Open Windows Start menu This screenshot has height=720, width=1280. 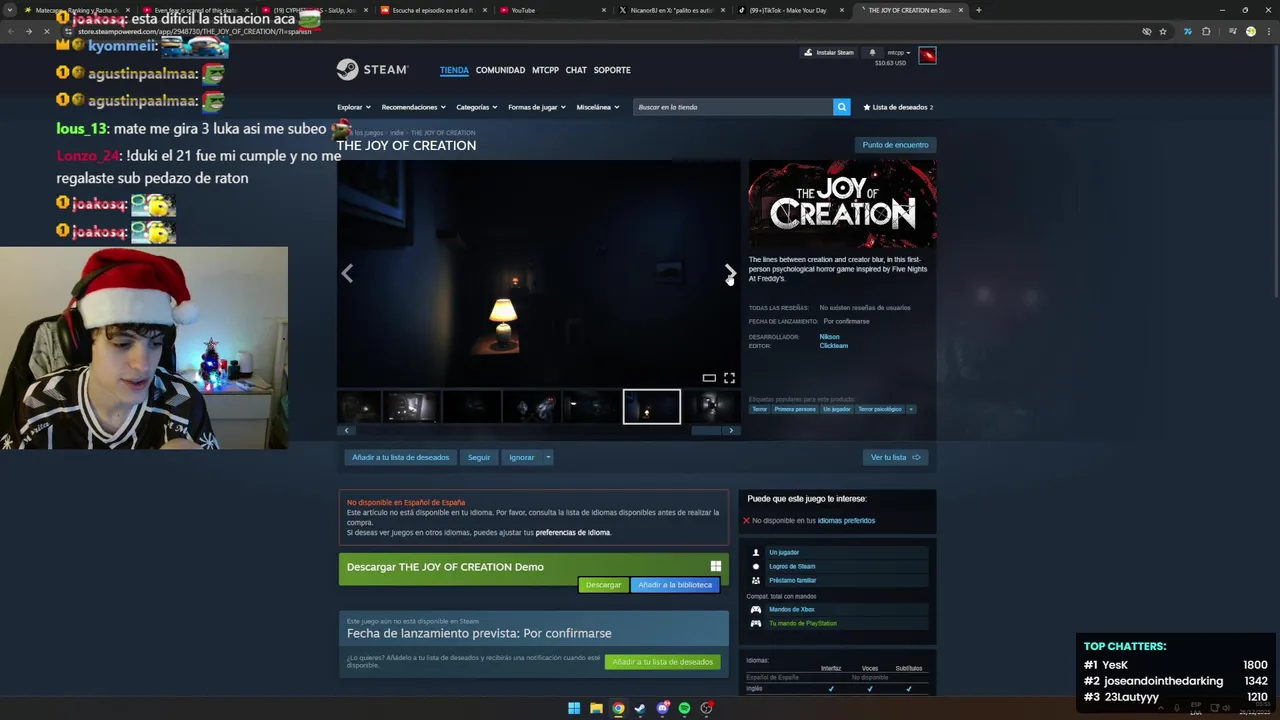[x=574, y=708]
